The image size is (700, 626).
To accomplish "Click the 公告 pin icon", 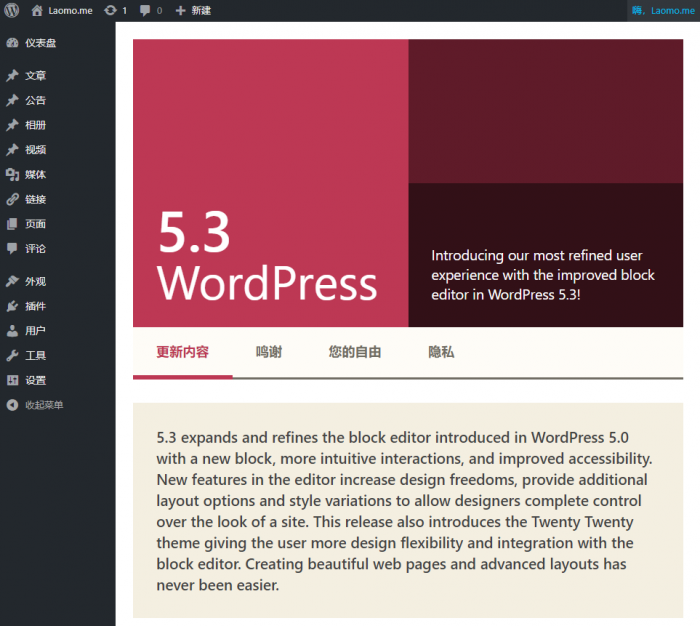I will pos(12,100).
